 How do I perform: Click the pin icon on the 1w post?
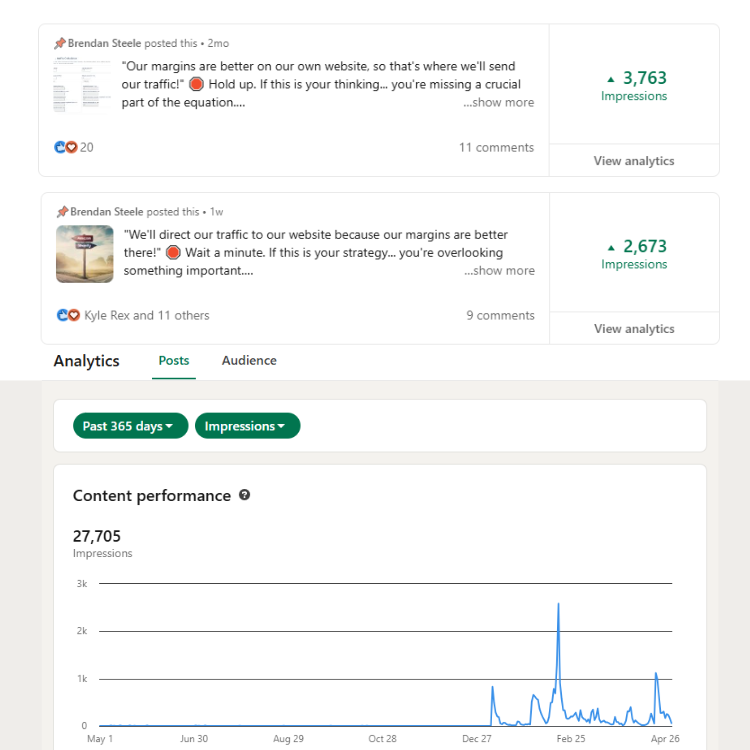pos(62,212)
